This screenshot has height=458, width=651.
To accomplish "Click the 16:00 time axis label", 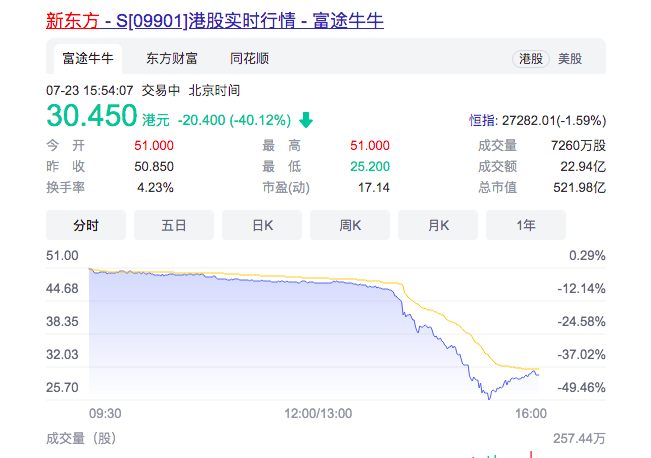I will click(x=531, y=413).
